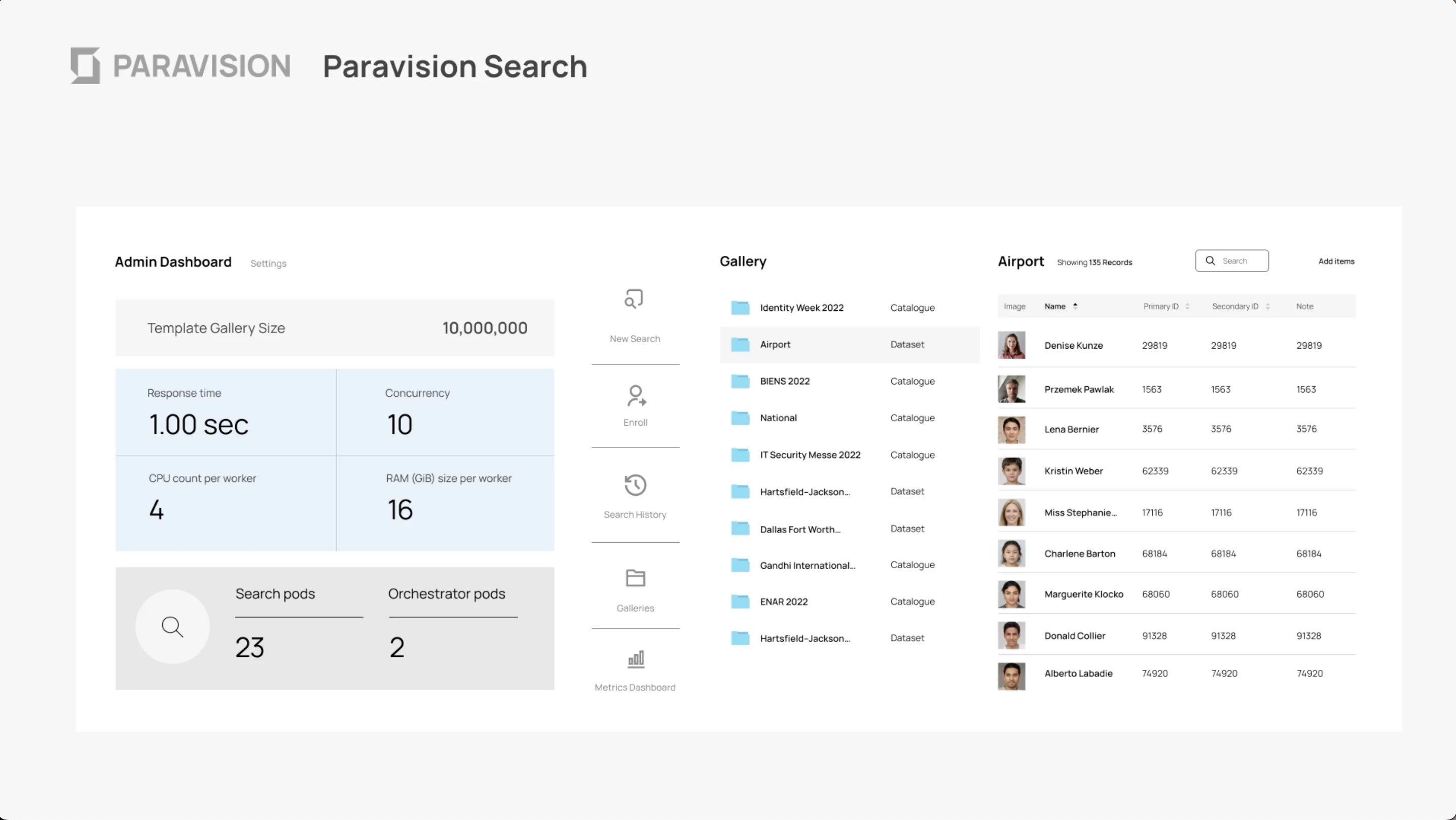Click the magnifying glass in the search field
Image resolution: width=1456 pixels, height=820 pixels.
pyautogui.click(x=1210, y=260)
